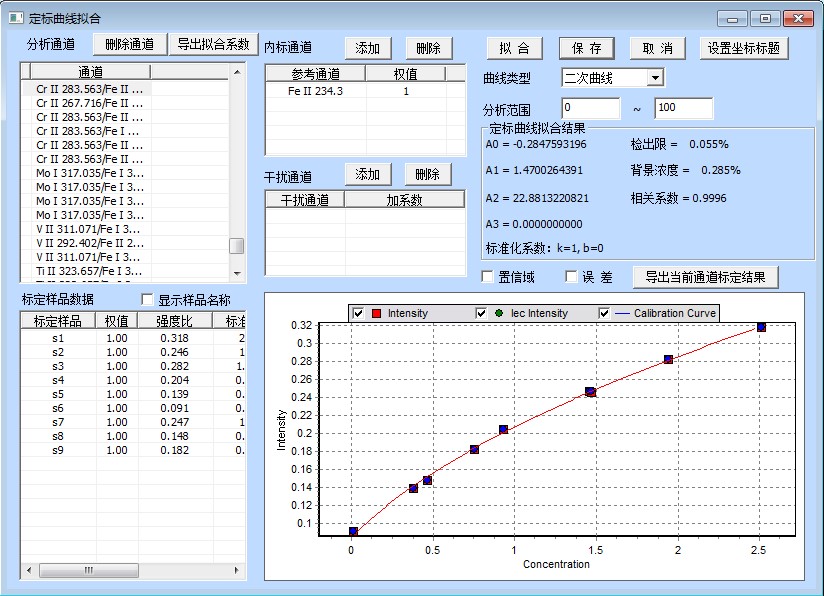Screen dimensions: 824x596
Task: Click the channel list vertical scrollbar thumb
Action: click(237, 247)
